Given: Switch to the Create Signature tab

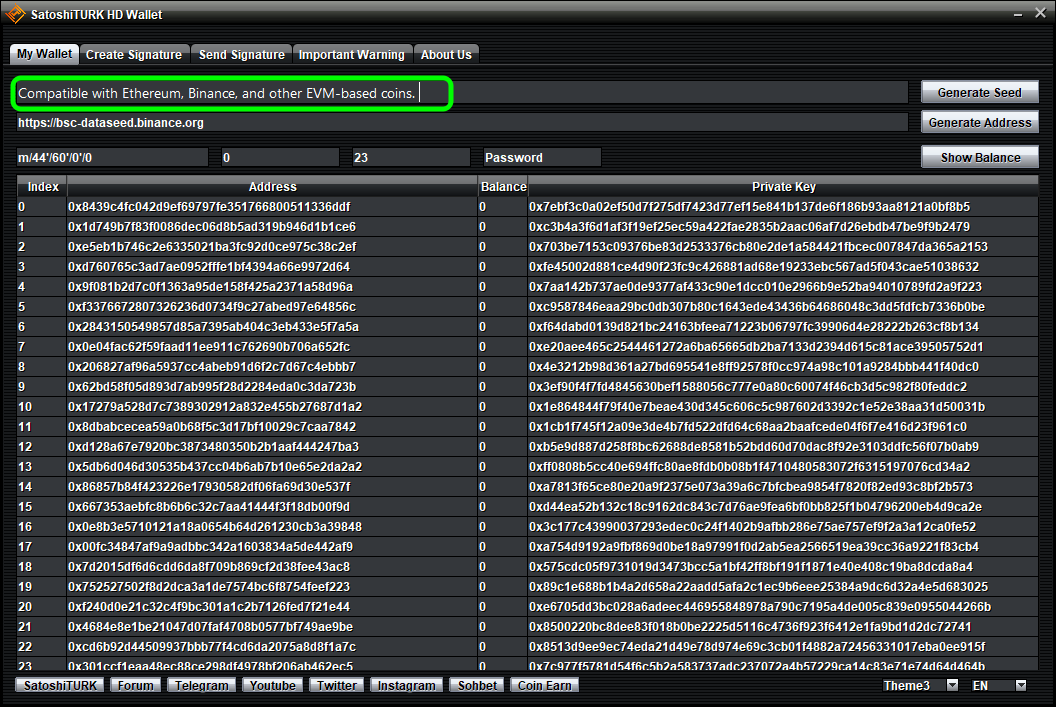Looking at the screenshot, I should coord(134,55).
